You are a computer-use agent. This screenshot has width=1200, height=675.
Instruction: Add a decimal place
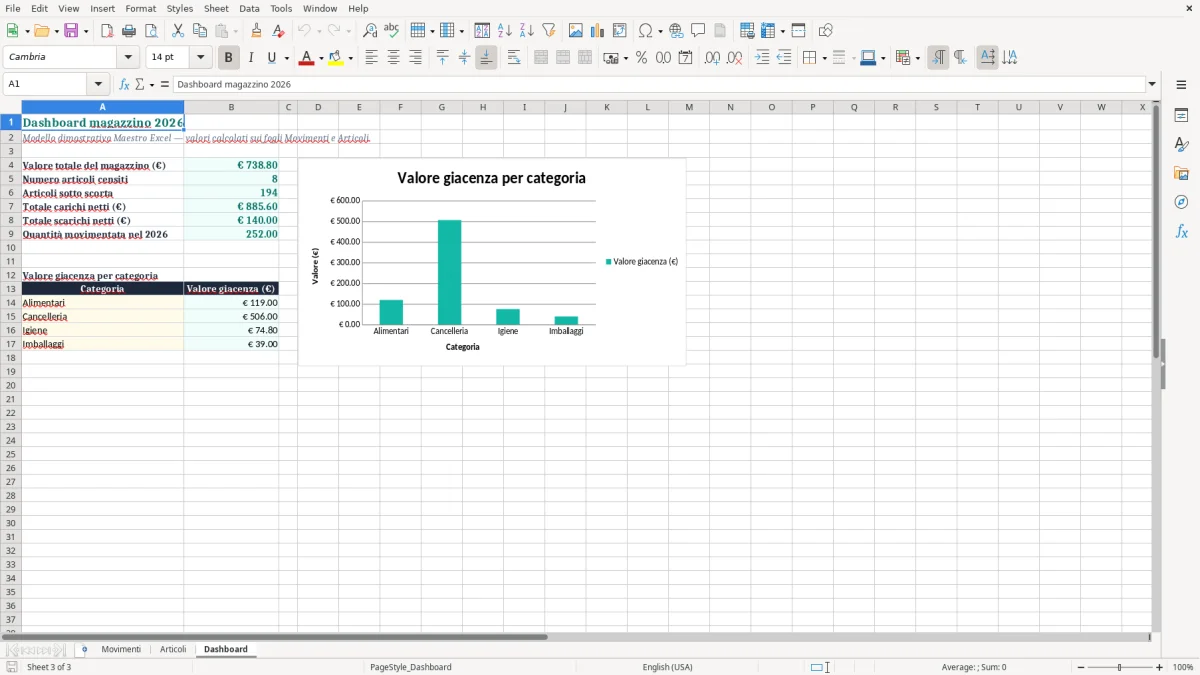click(x=712, y=58)
